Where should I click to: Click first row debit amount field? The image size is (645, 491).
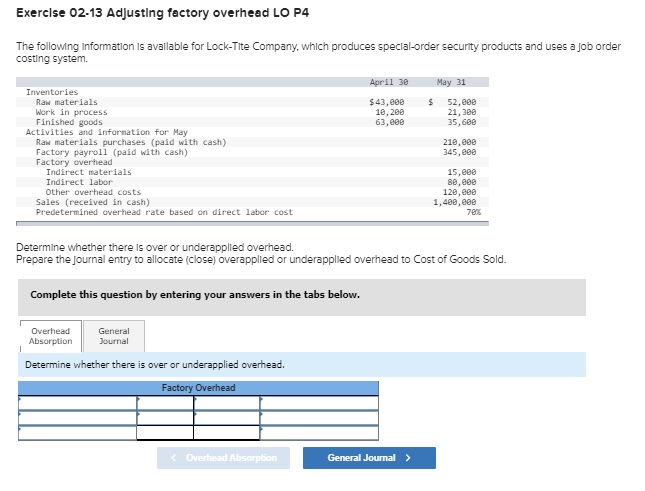[165, 403]
